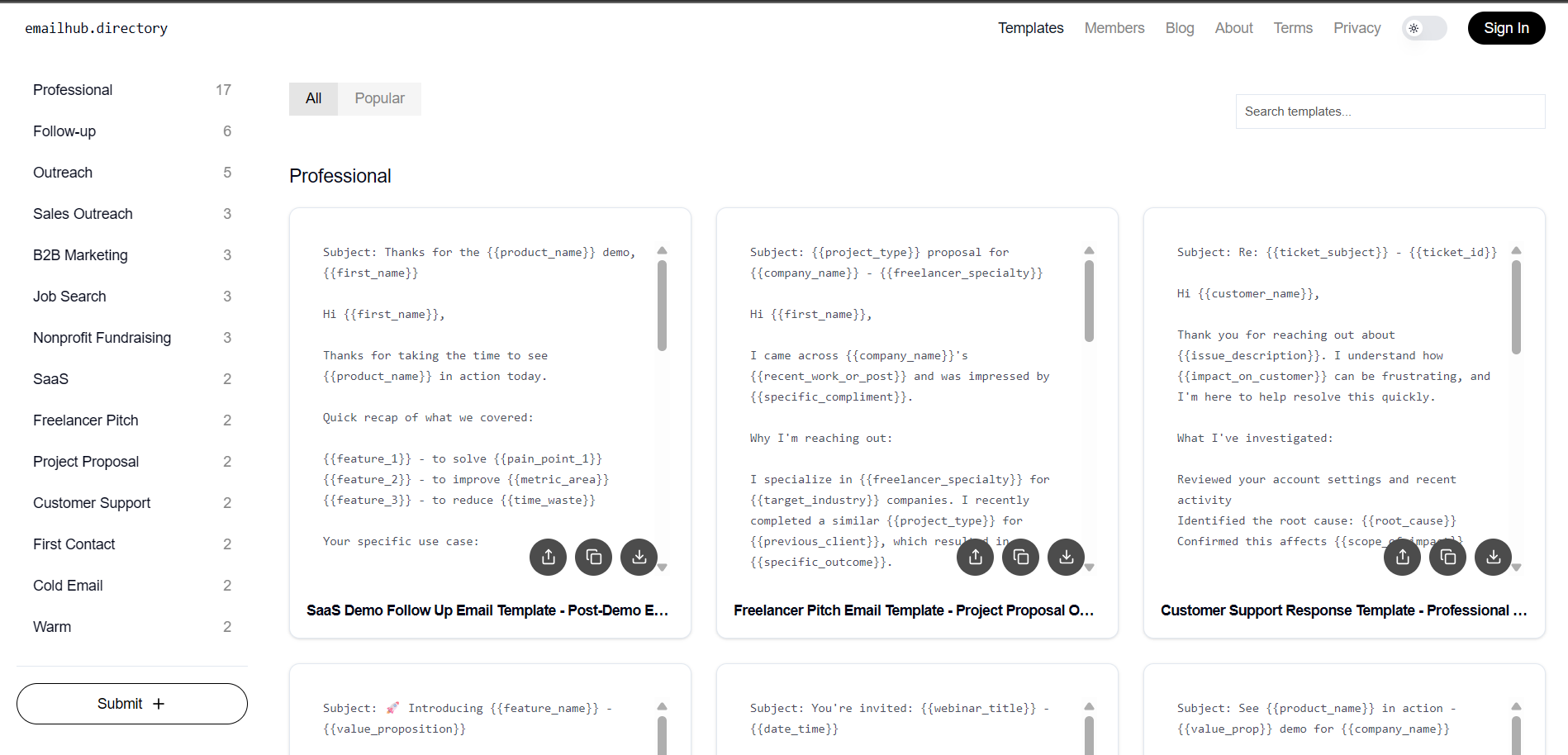Open the Templates navigation item
The height and width of the screenshot is (755, 1568).
(x=1030, y=27)
